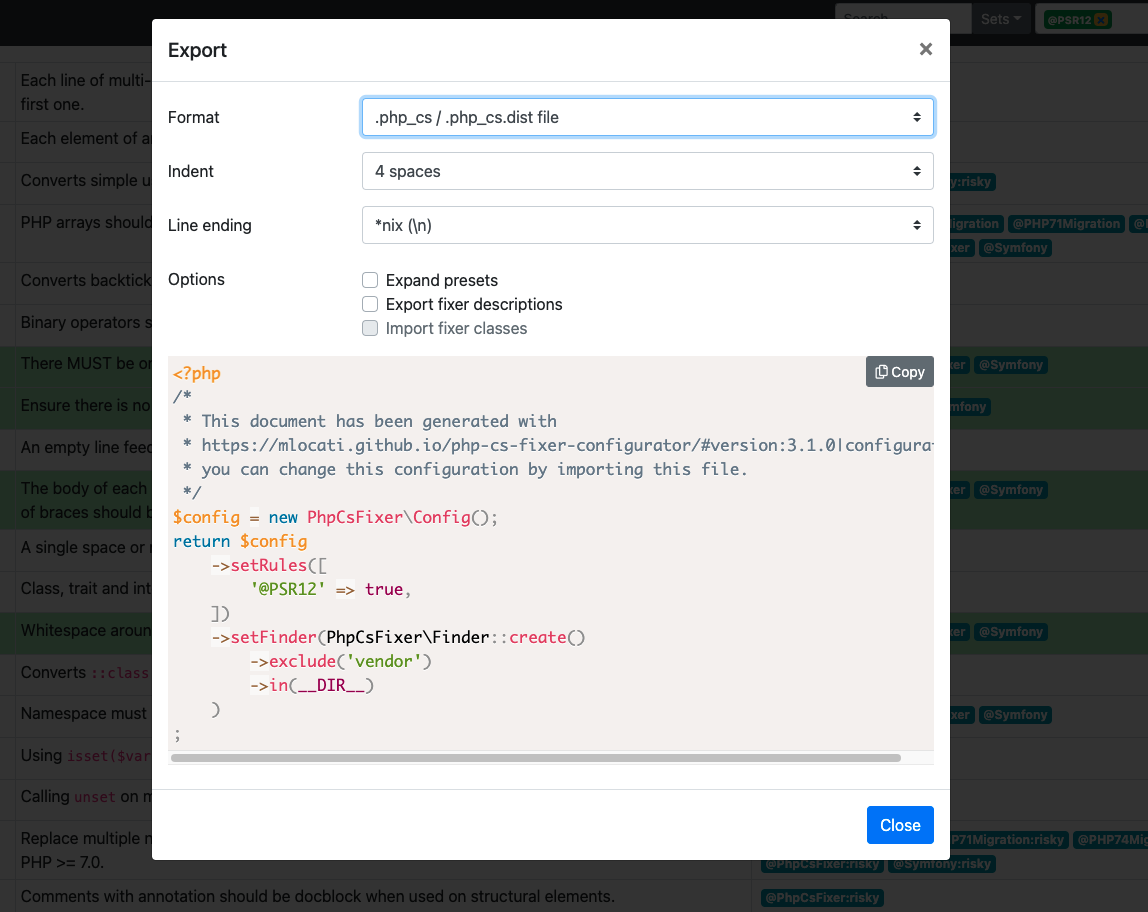Click the @PHP74Mig tag in the background list
The width and height of the screenshot is (1148, 912).
[x=1111, y=840]
